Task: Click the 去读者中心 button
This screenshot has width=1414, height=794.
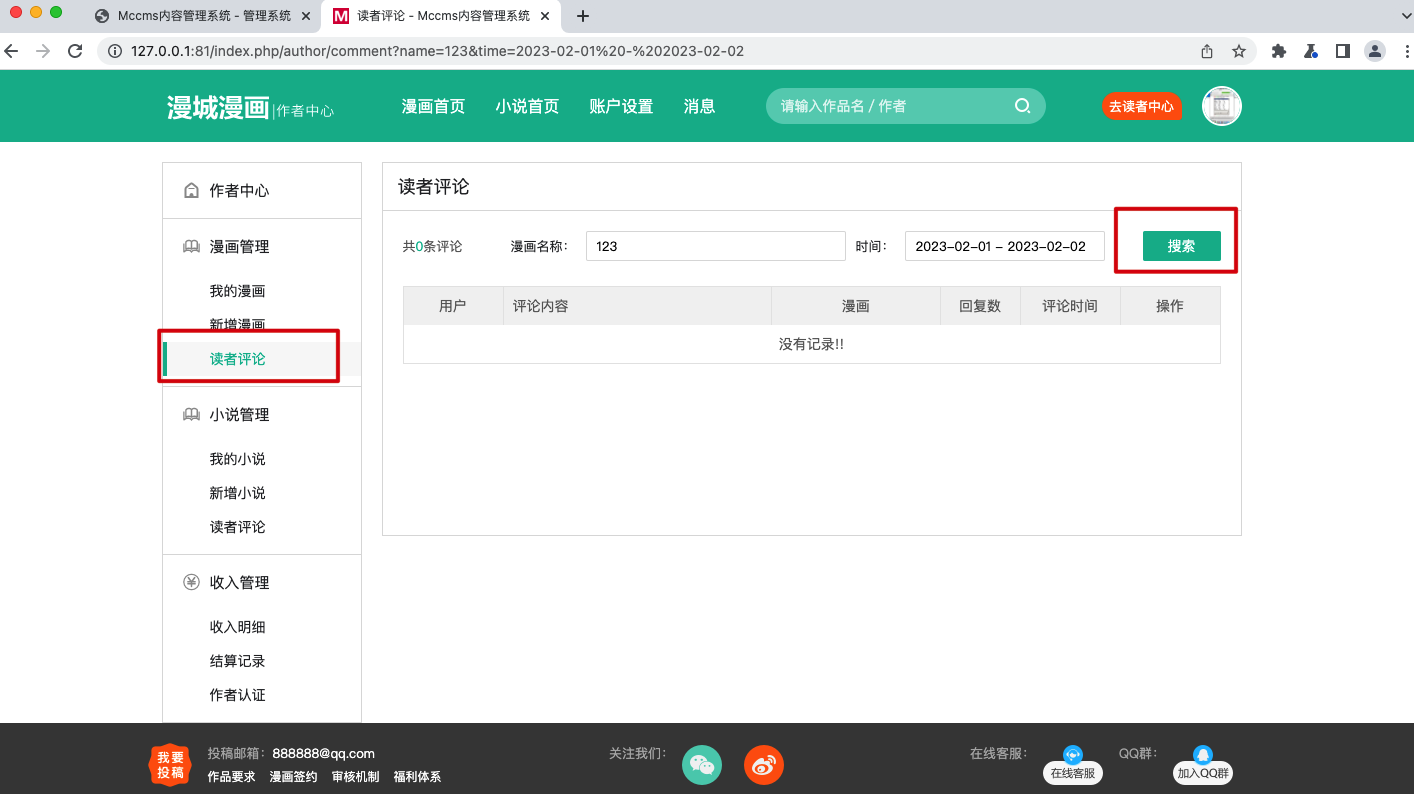Action: (1142, 106)
